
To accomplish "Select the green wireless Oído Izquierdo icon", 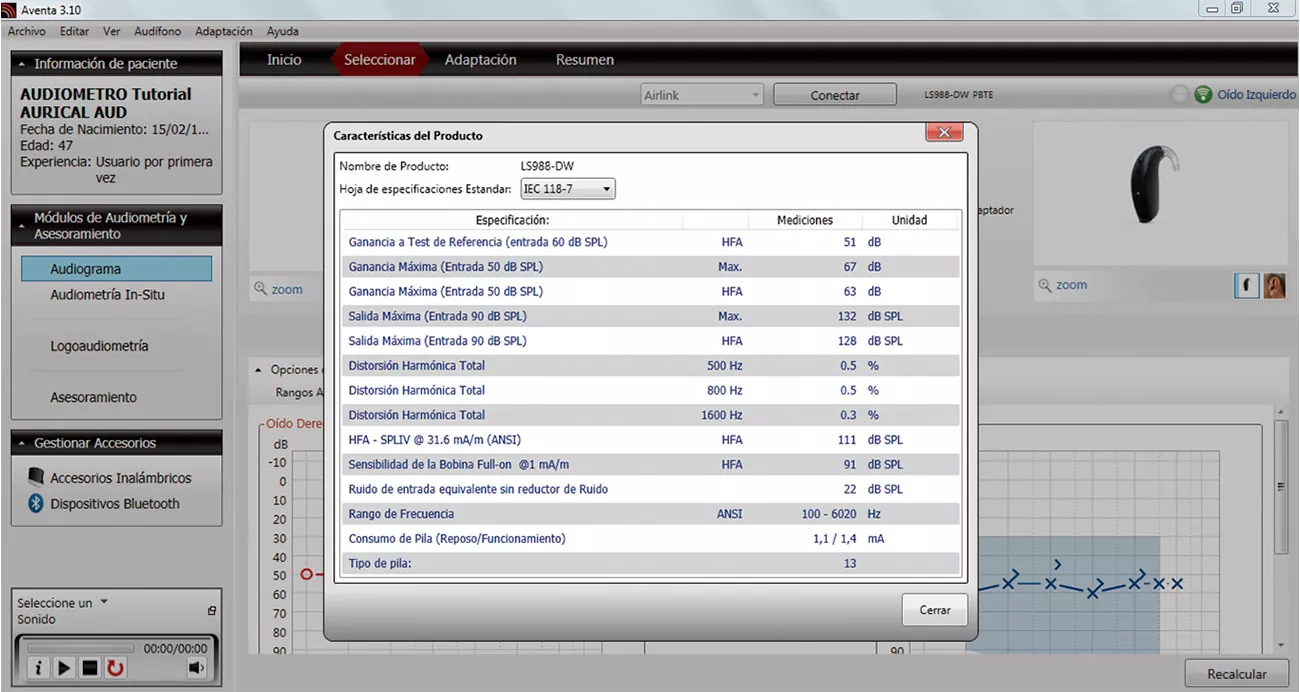I will 1203,95.
